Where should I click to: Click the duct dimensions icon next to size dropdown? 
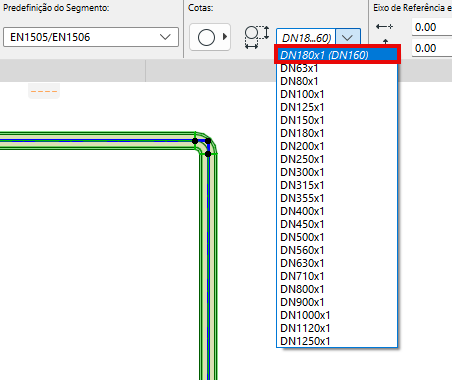257,37
